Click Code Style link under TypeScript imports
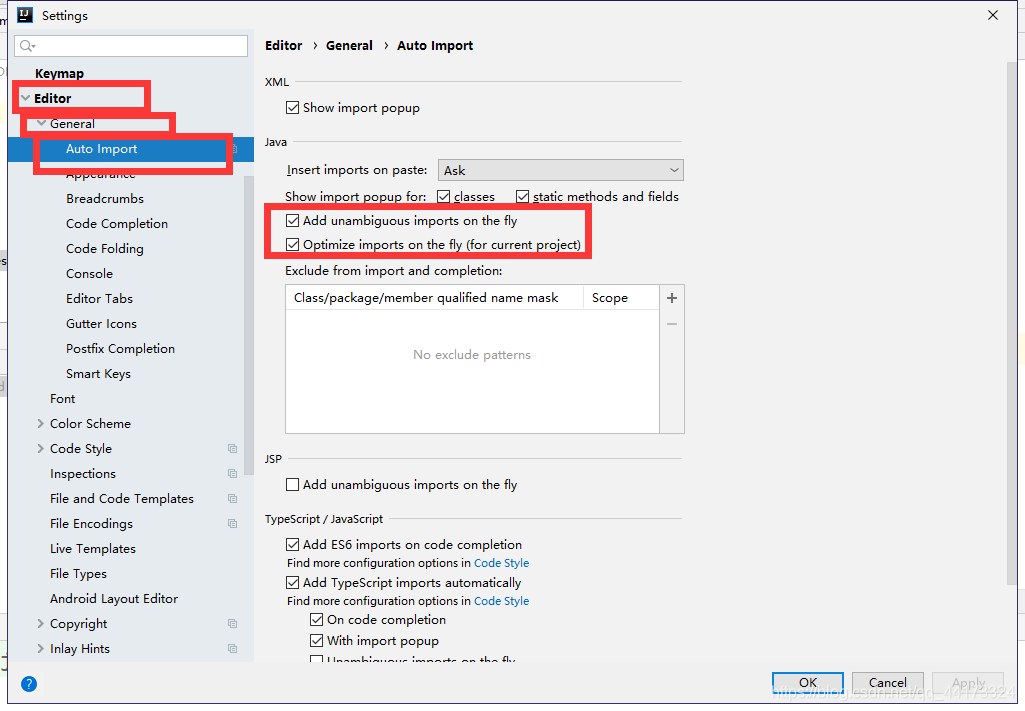 click(x=501, y=601)
